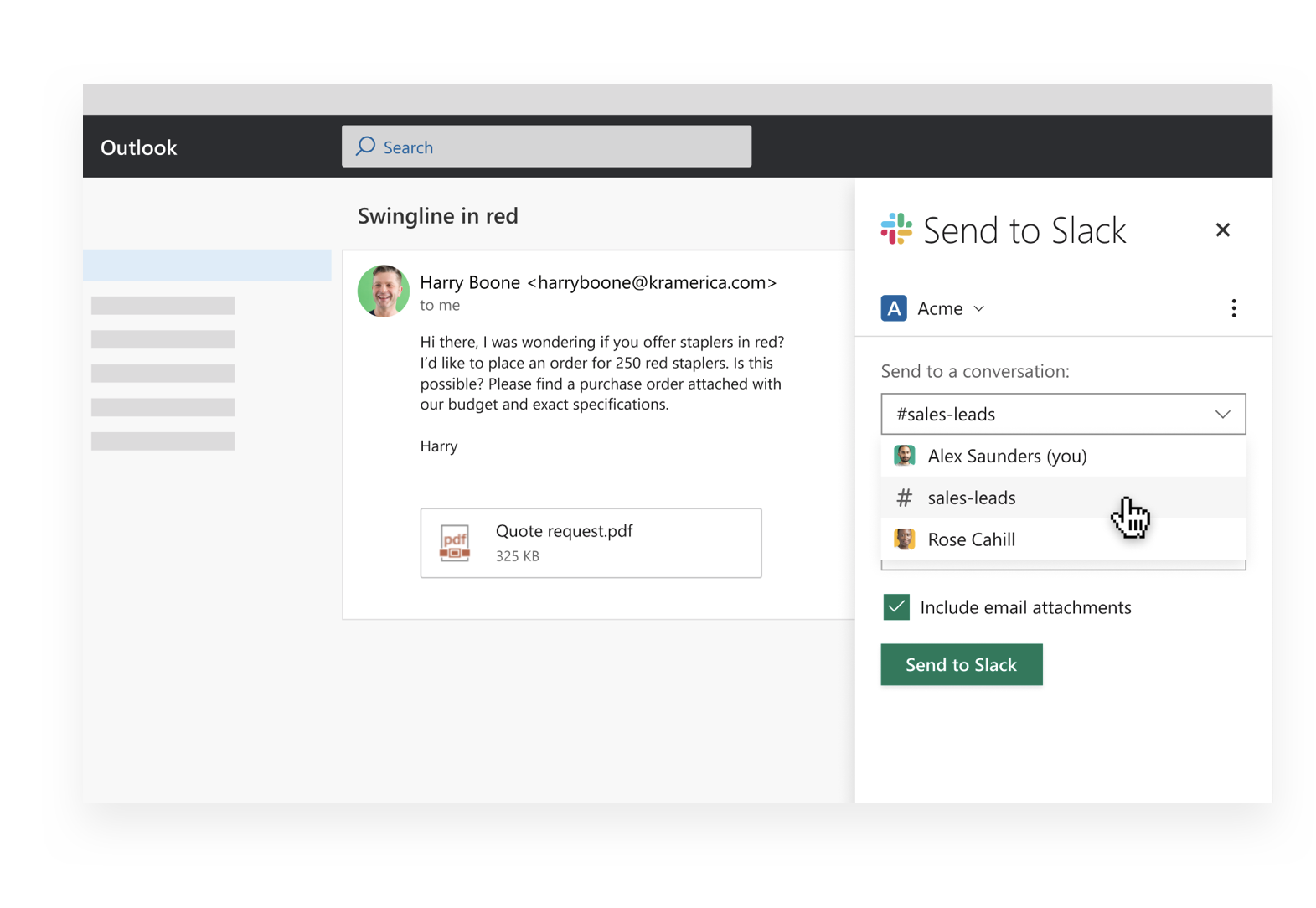Expand the Acme workspace chevron
Viewport: 1316px width, 908px height.
pos(978,309)
